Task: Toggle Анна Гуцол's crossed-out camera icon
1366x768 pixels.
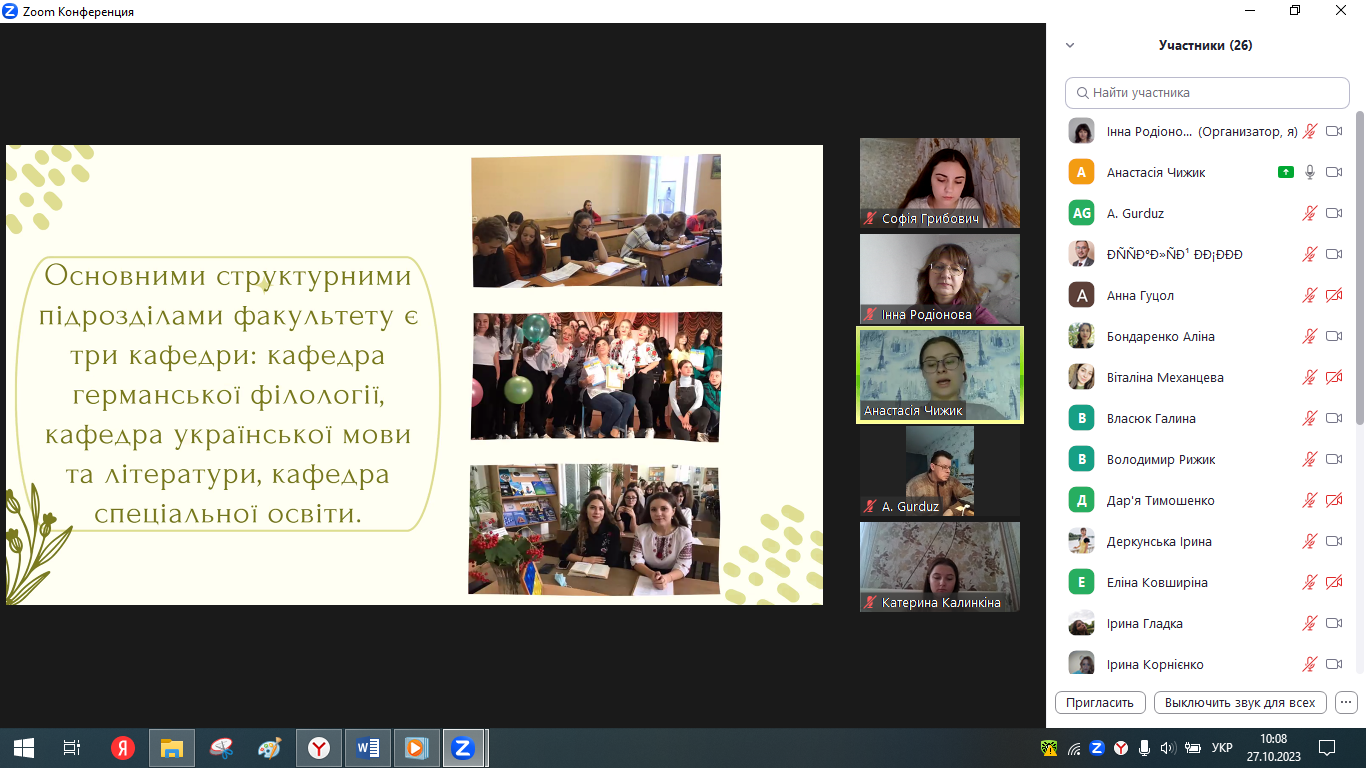Action: point(1334,295)
